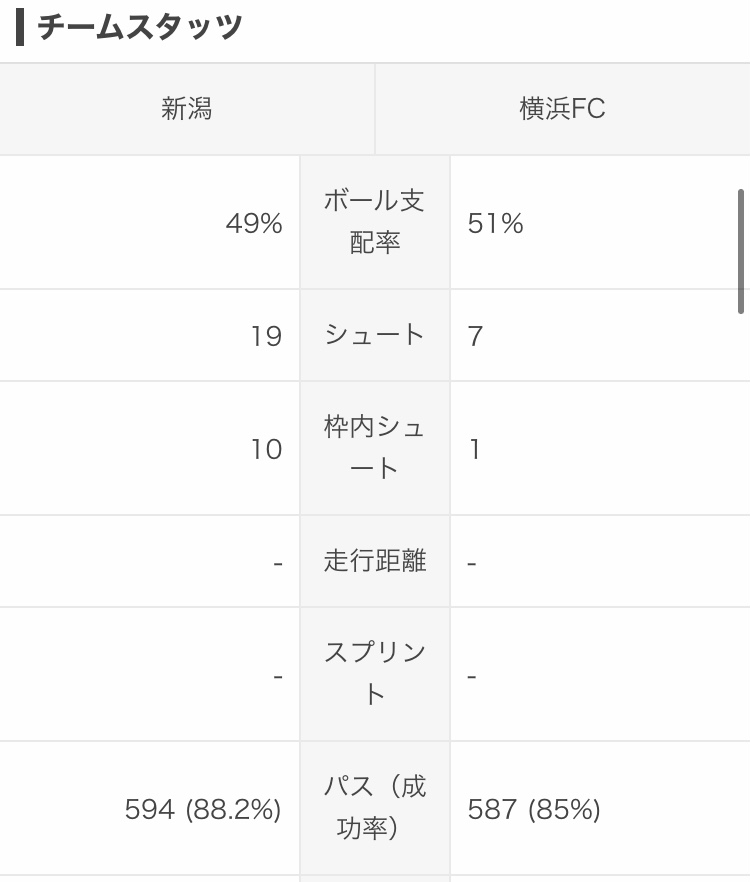
Task: Tap 新潟's 594 (88.2%) pass value
Action: click(x=203, y=810)
